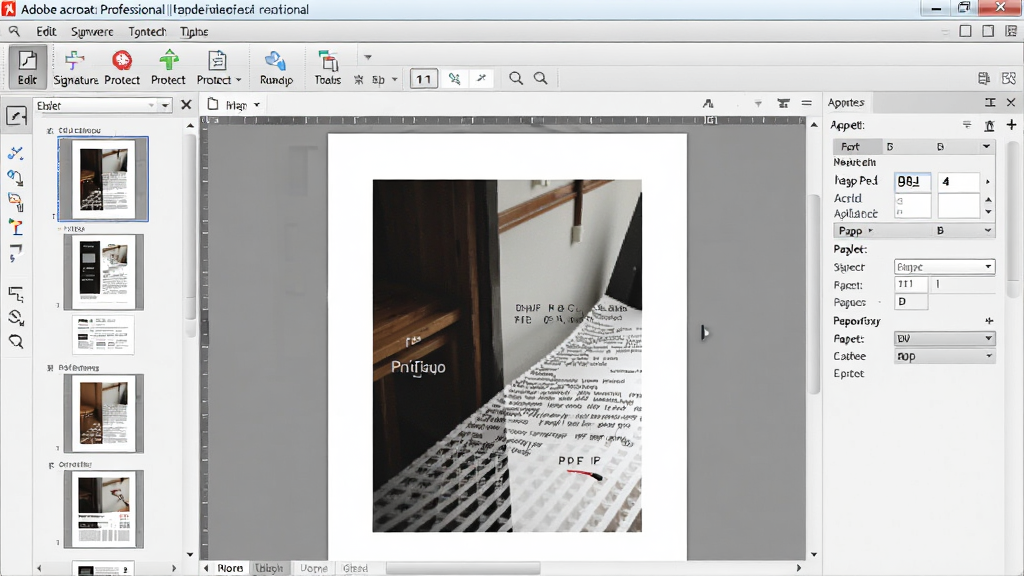
Task: Open the friap page dropdown above the document
Action: 234,104
